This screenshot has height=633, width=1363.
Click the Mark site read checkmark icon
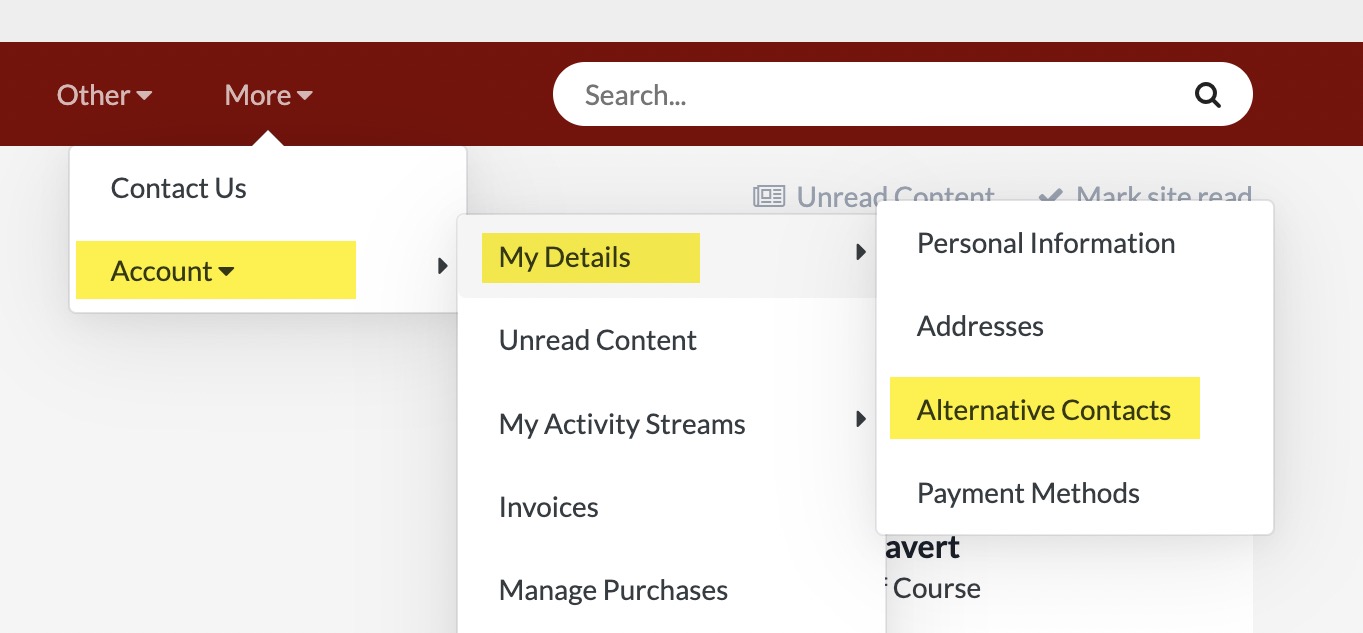point(1050,196)
